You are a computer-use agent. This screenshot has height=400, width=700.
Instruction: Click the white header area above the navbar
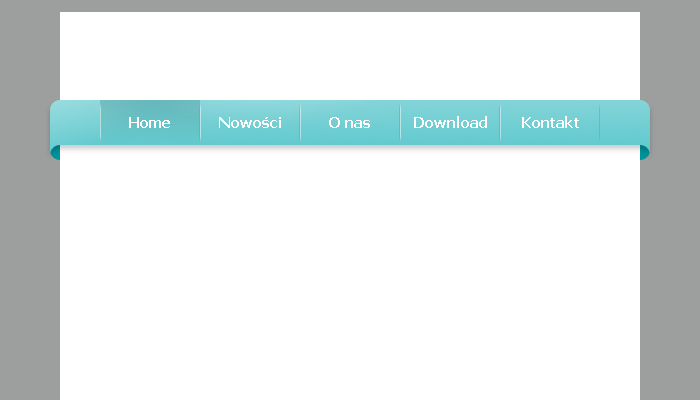[x=350, y=55]
